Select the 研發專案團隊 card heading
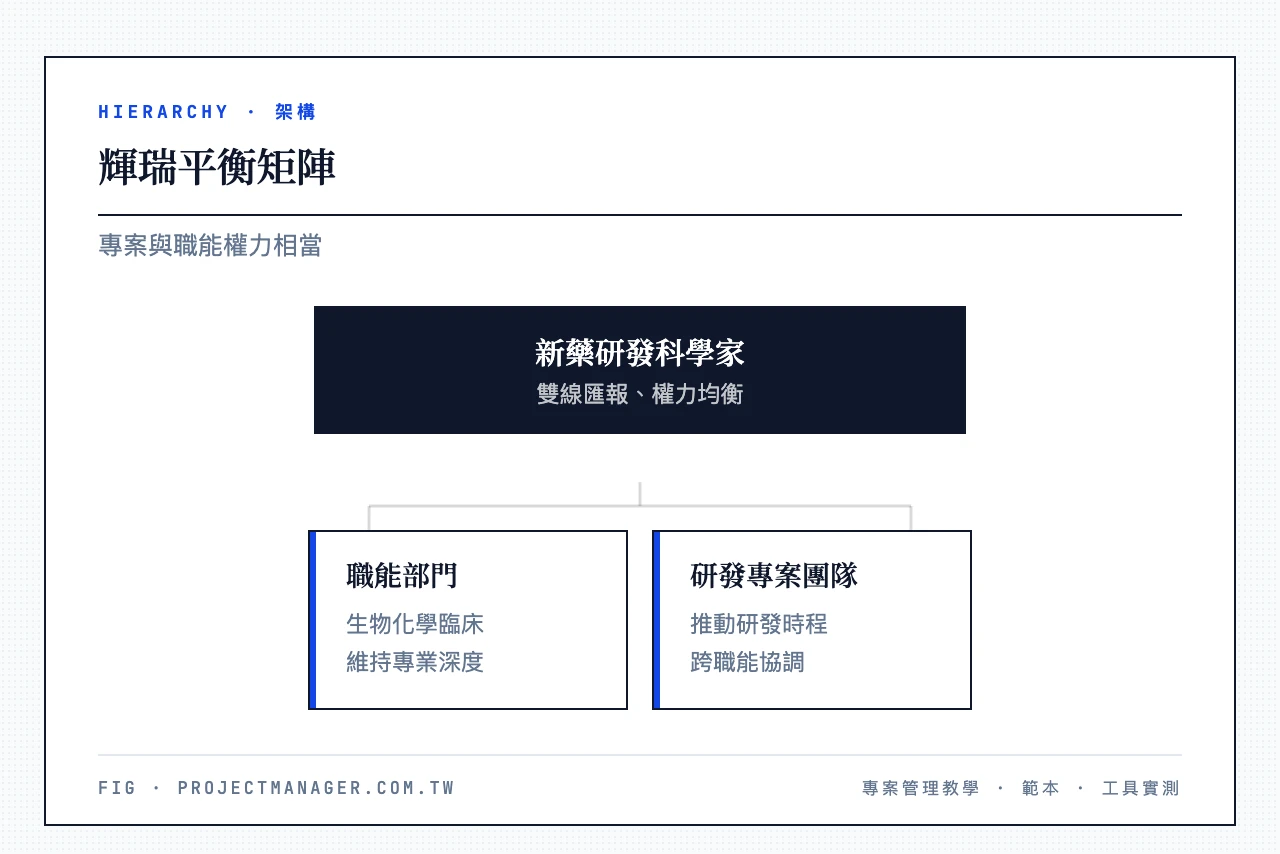The height and width of the screenshot is (854, 1280). 774,575
